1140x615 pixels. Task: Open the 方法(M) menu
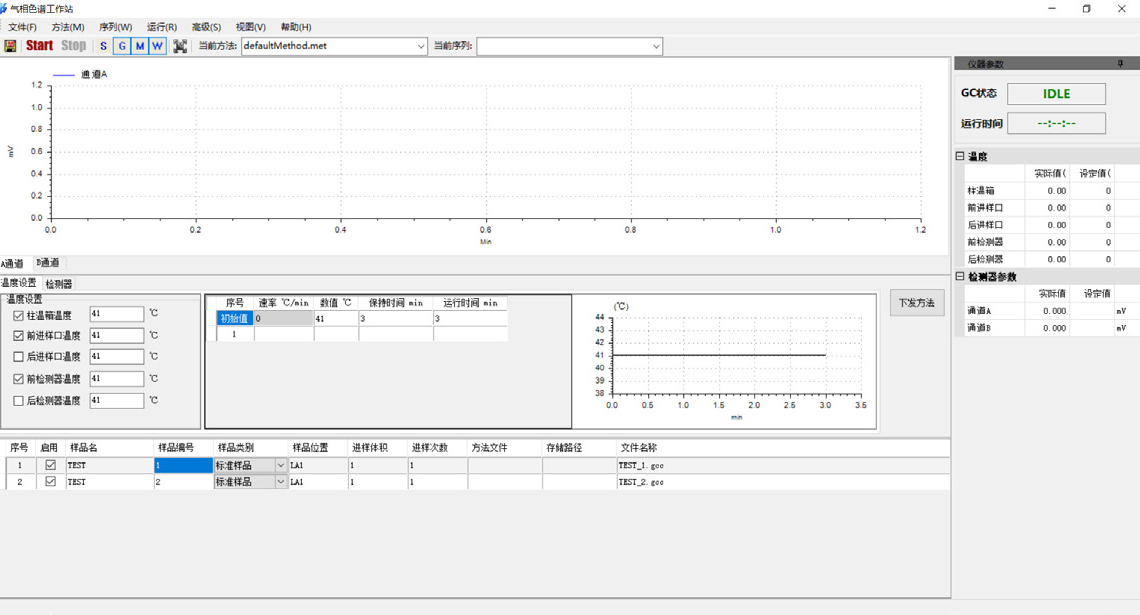68,27
